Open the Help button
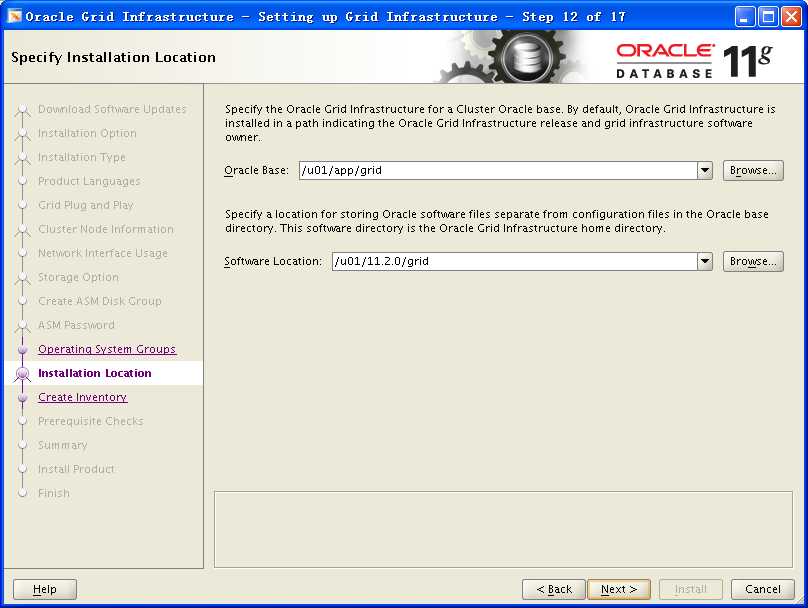Image resolution: width=808 pixels, height=608 pixels. [x=45, y=589]
